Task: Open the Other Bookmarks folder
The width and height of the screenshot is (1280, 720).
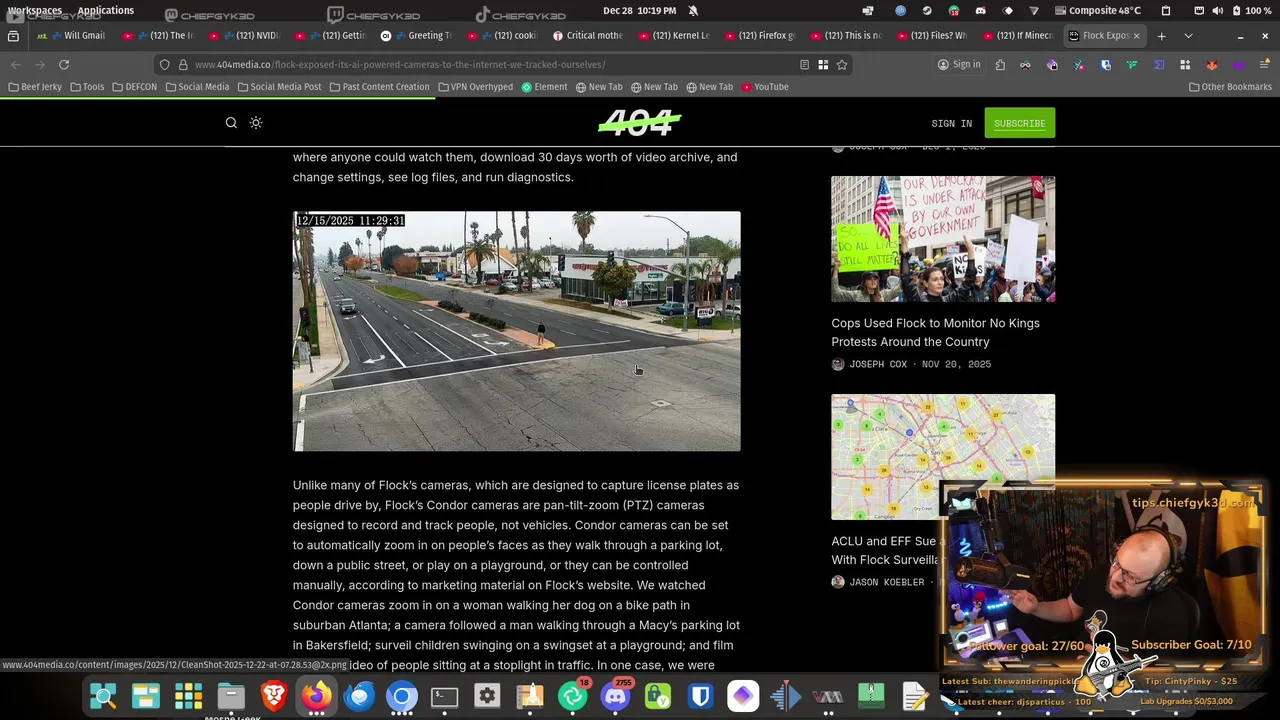Action: coord(1230,87)
